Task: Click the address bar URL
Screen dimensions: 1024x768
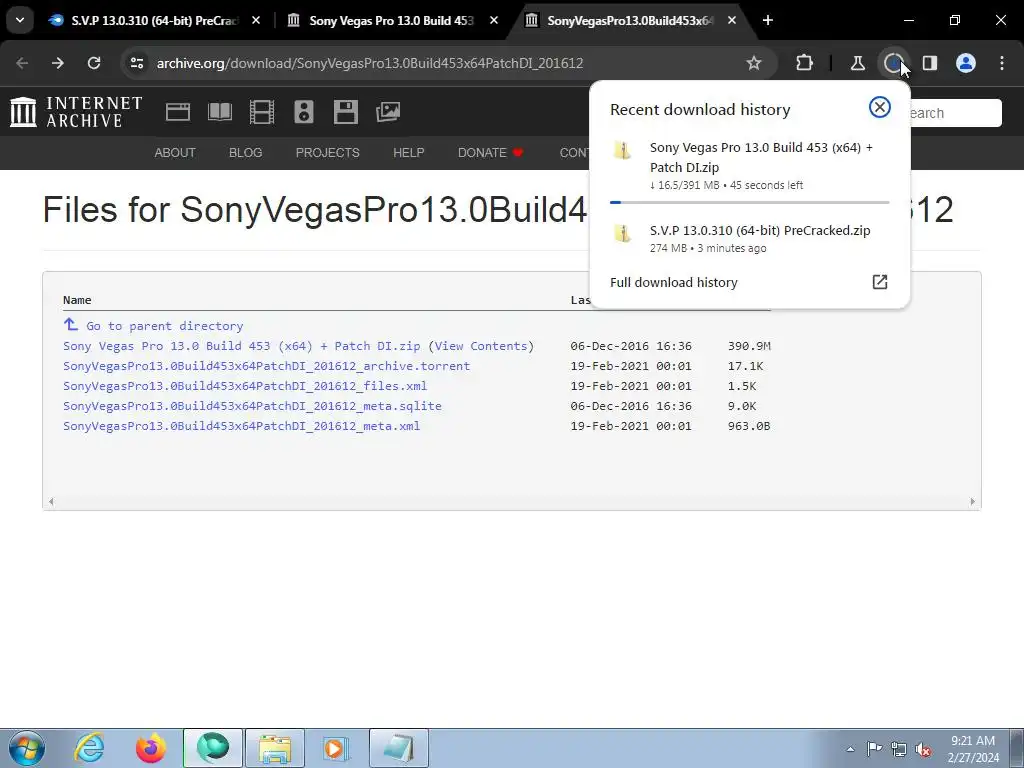Action: 370,63
